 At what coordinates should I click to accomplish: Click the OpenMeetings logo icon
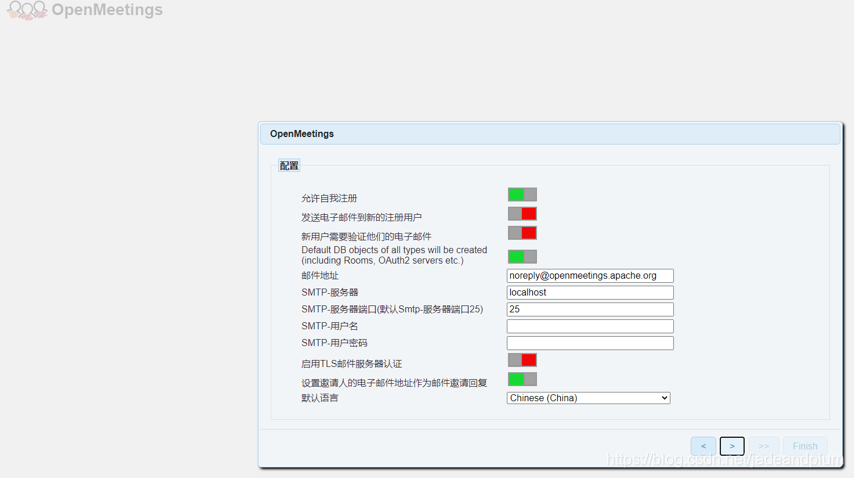27,10
